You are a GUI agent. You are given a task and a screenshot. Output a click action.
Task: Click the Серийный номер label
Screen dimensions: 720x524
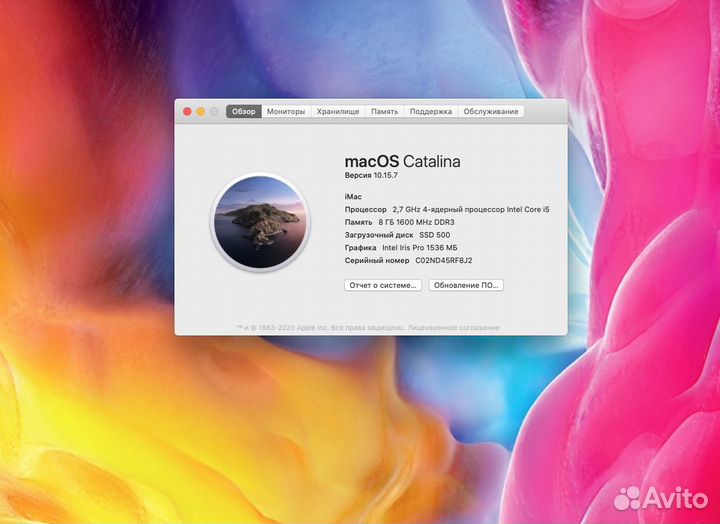point(377,260)
